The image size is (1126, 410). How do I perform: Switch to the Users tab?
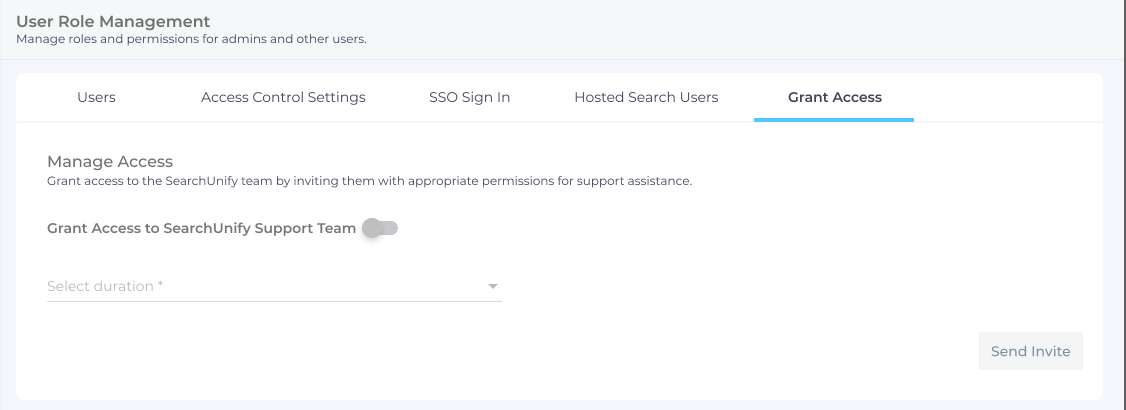[x=96, y=97]
